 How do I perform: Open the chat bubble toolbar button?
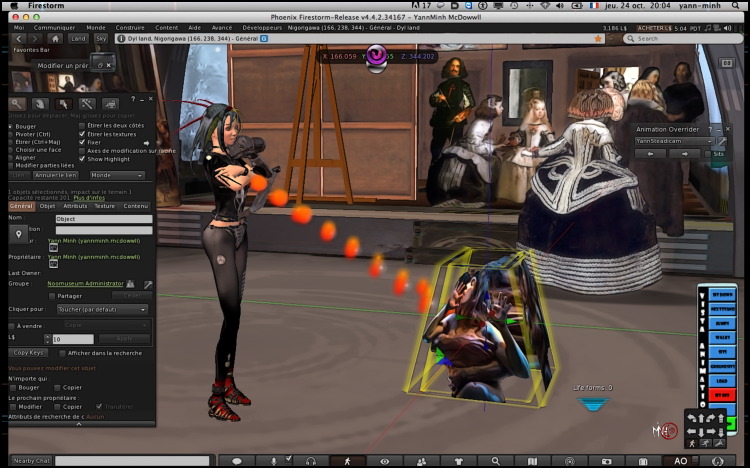click(237, 461)
